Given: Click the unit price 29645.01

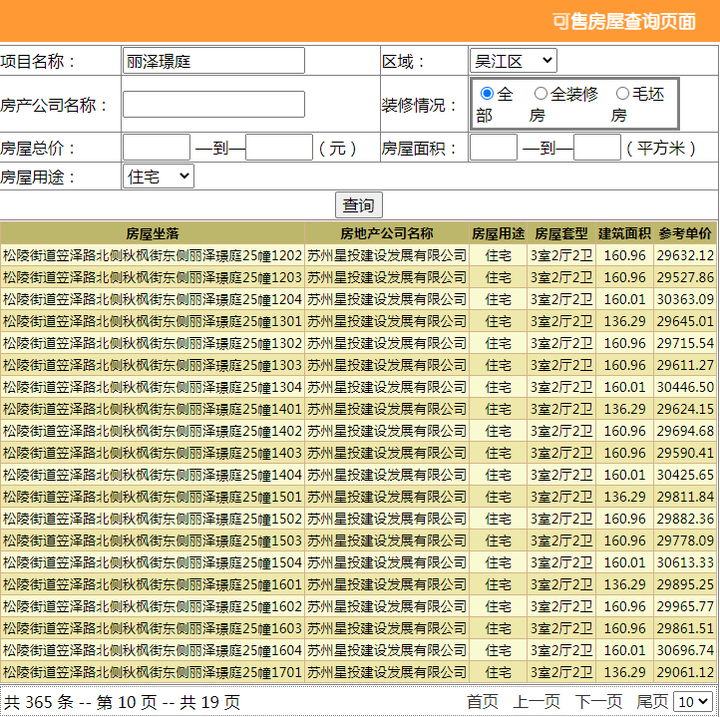Looking at the screenshot, I should tap(685, 321).
